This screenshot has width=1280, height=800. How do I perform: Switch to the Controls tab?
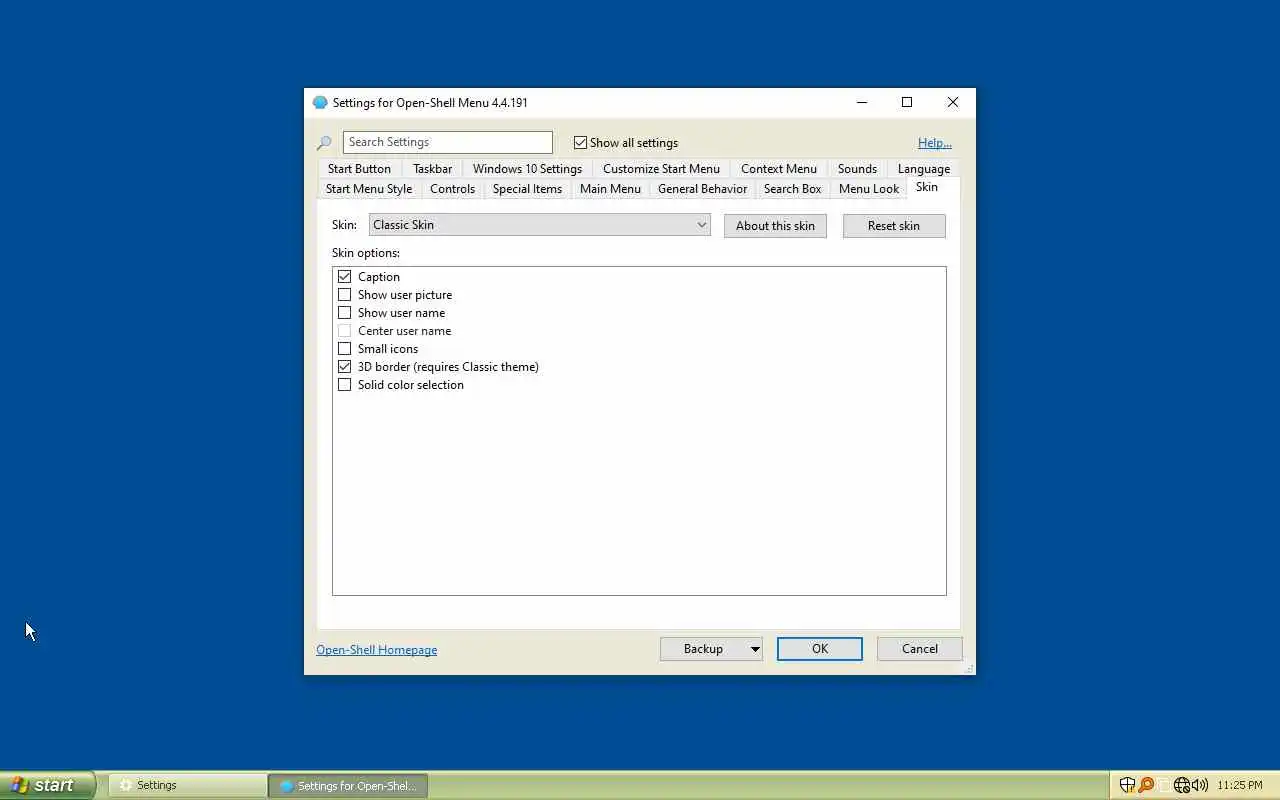pos(452,188)
